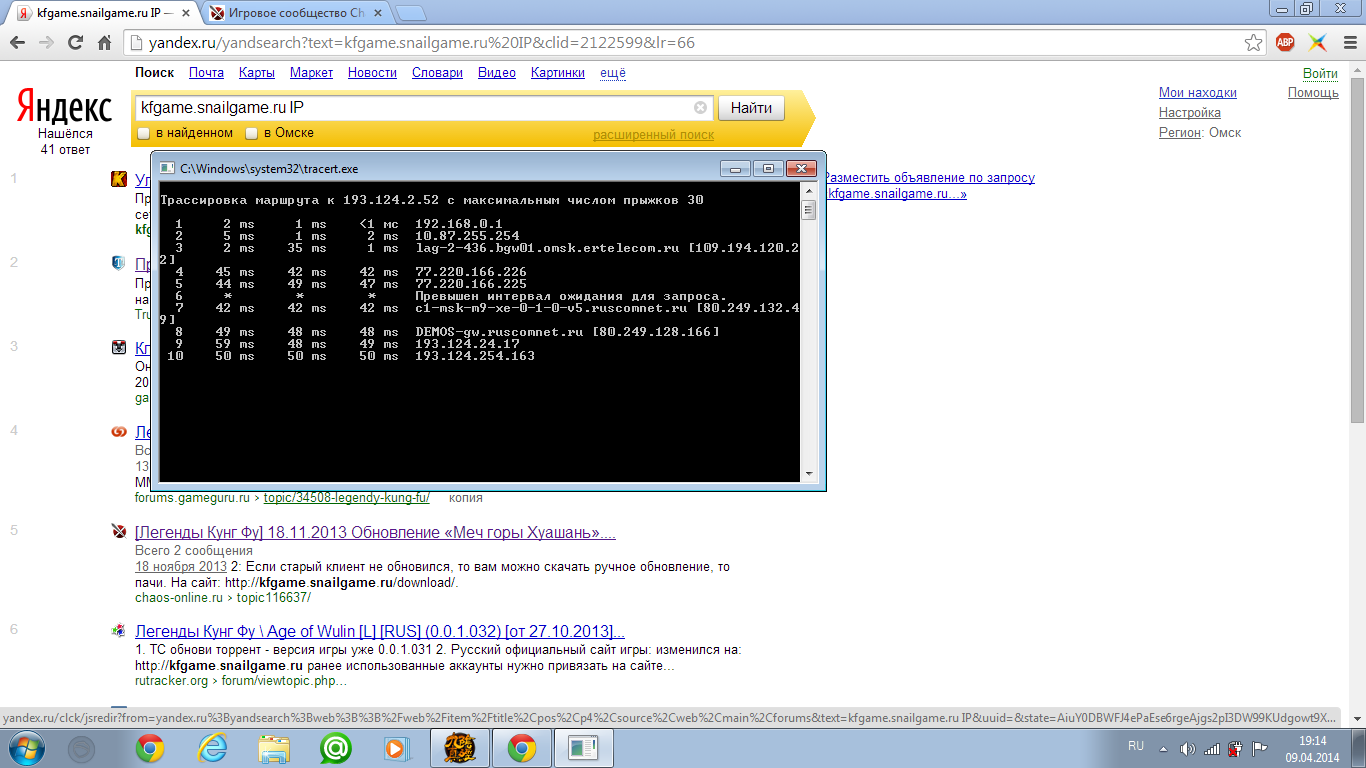Bookmark this page with the star icon
This screenshot has height=768, width=1366.
point(1253,43)
